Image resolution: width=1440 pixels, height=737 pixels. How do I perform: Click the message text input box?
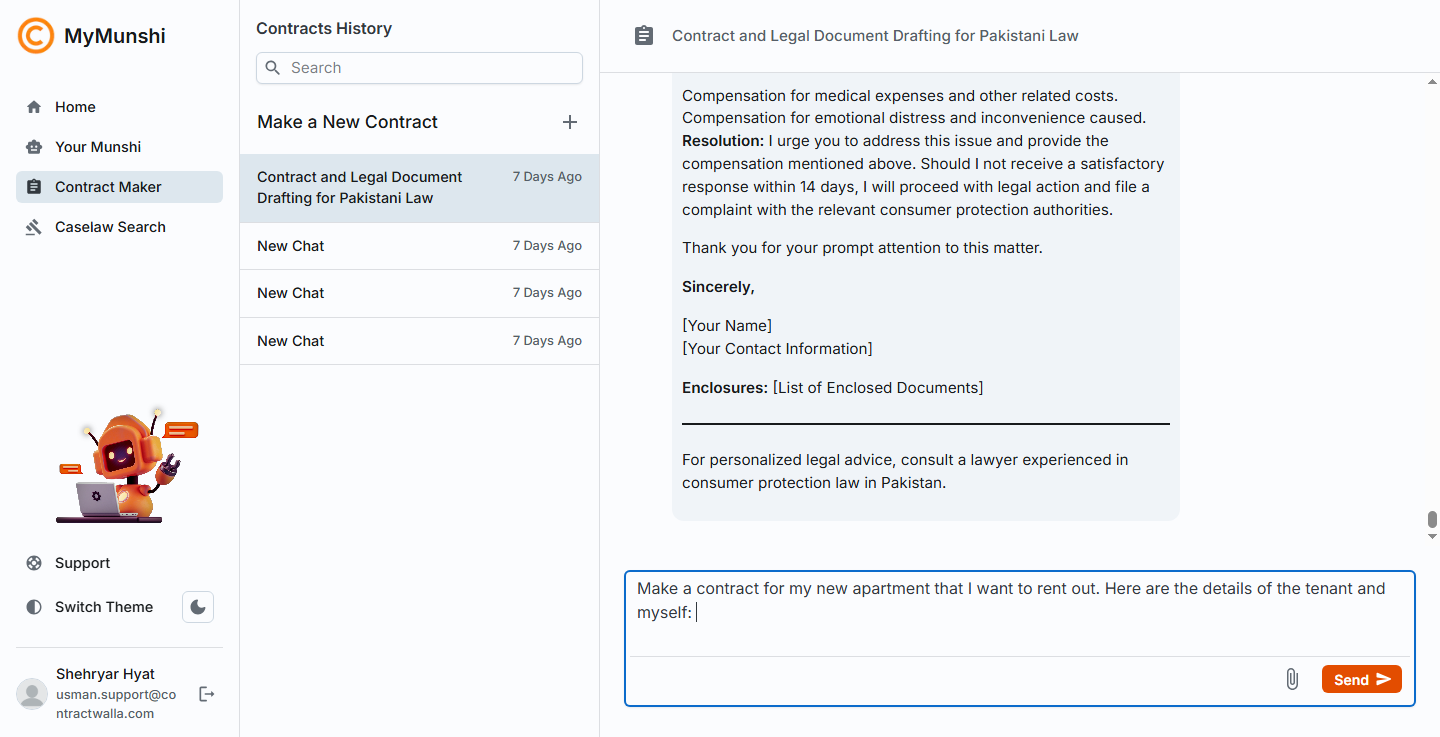pyautogui.click(x=1019, y=612)
